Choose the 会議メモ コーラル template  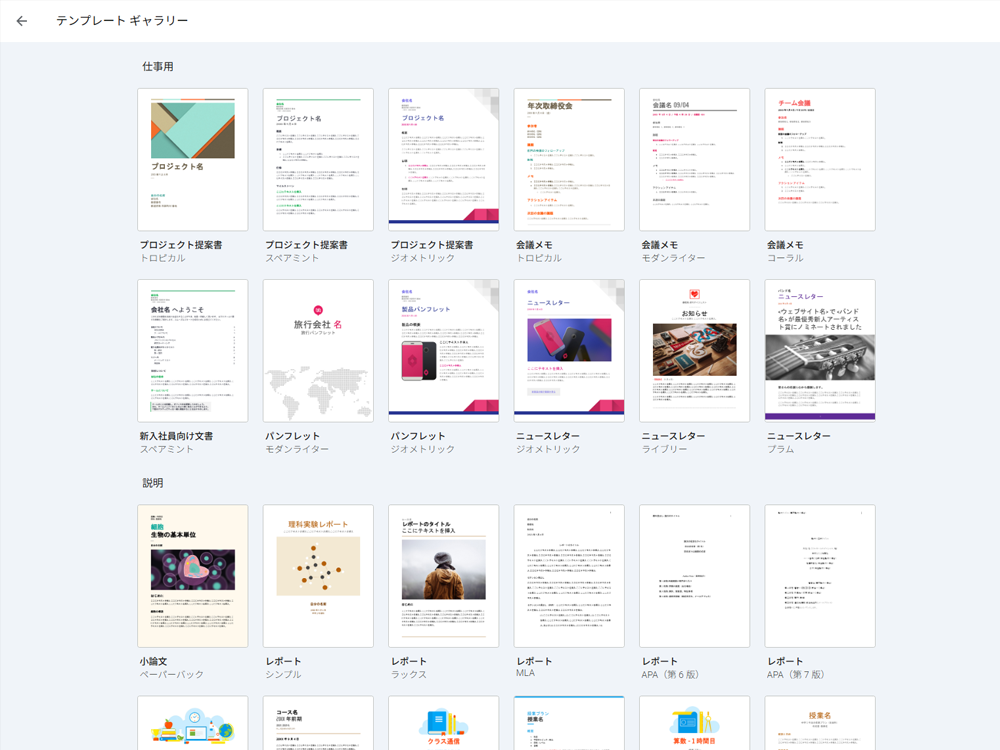pos(820,159)
